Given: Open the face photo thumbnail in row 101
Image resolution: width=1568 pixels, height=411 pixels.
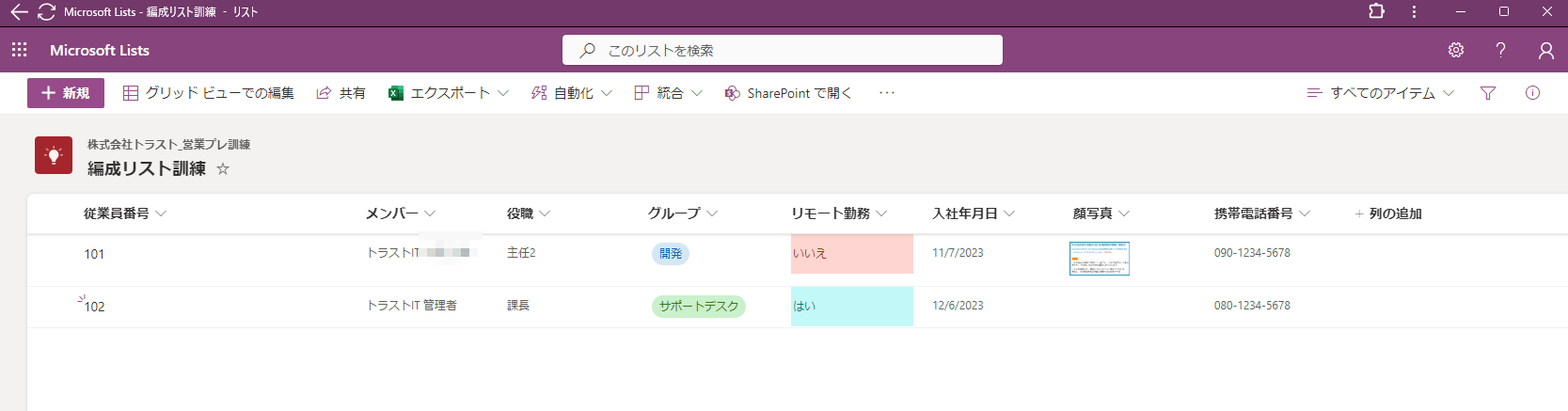Looking at the screenshot, I should pyautogui.click(x=1099, y=259).
